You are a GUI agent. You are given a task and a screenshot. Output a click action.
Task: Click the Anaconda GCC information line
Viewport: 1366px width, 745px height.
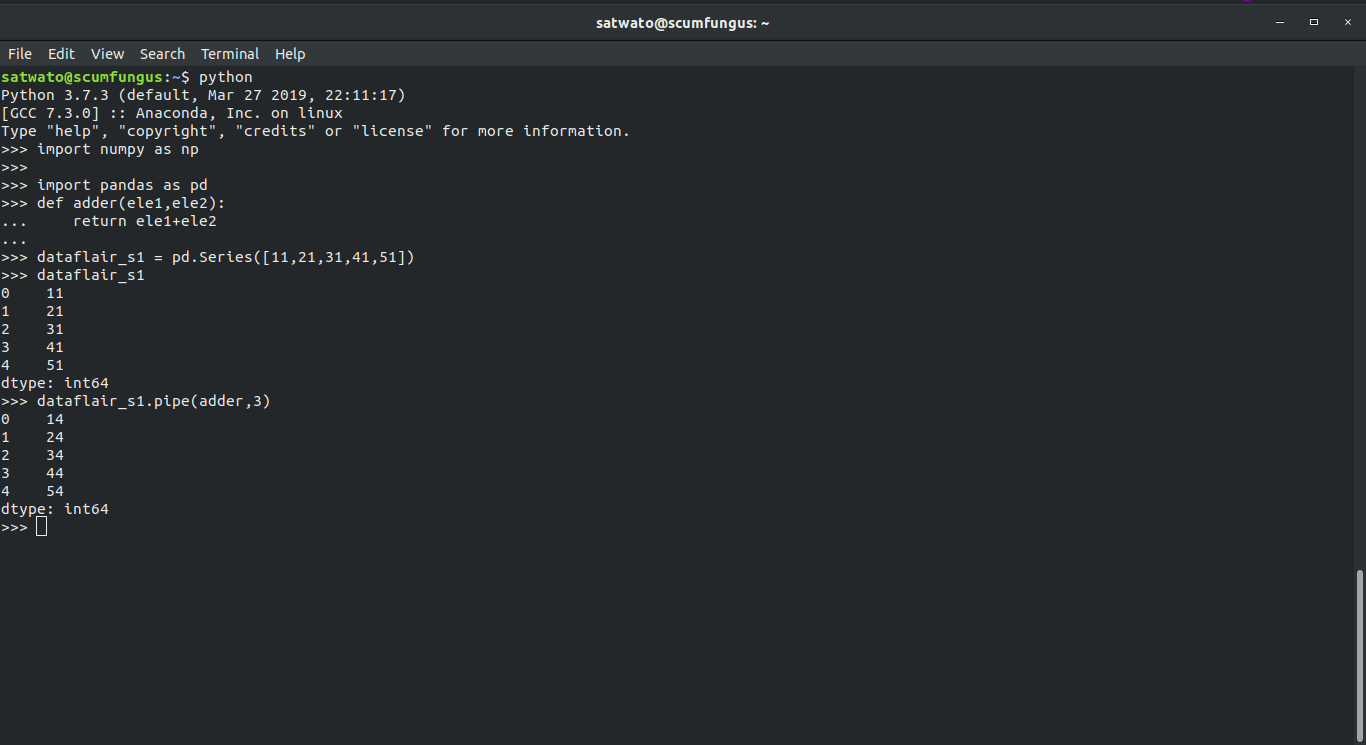tap(170, 112)
